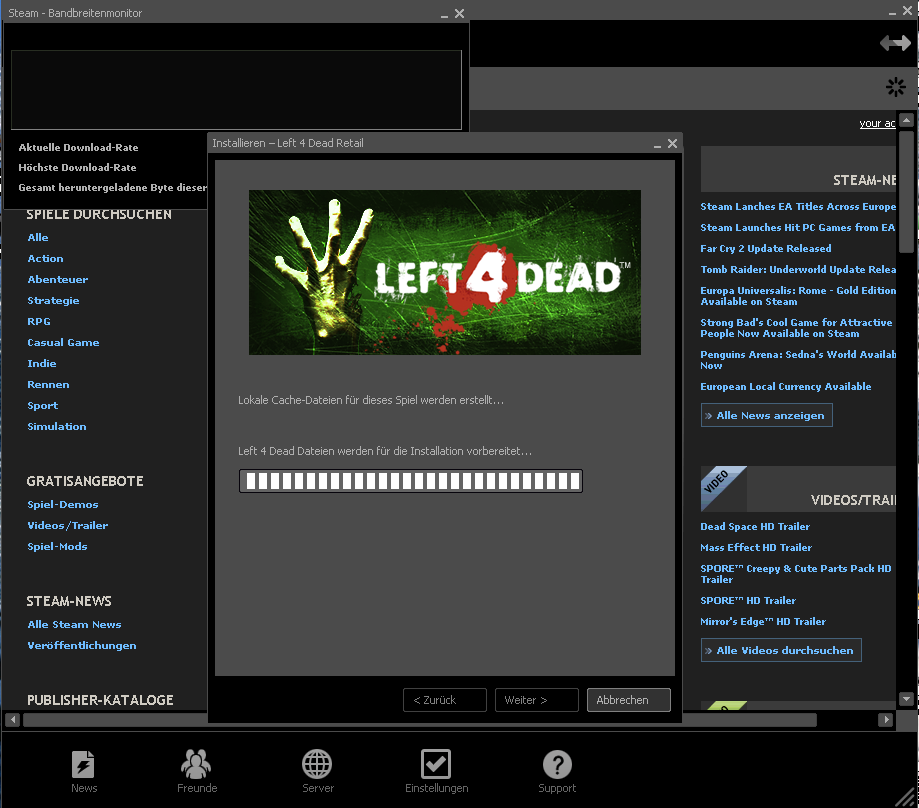Open Einstellungen checkmark icon
Screen dimensions: 919x808
coord(436,764)
